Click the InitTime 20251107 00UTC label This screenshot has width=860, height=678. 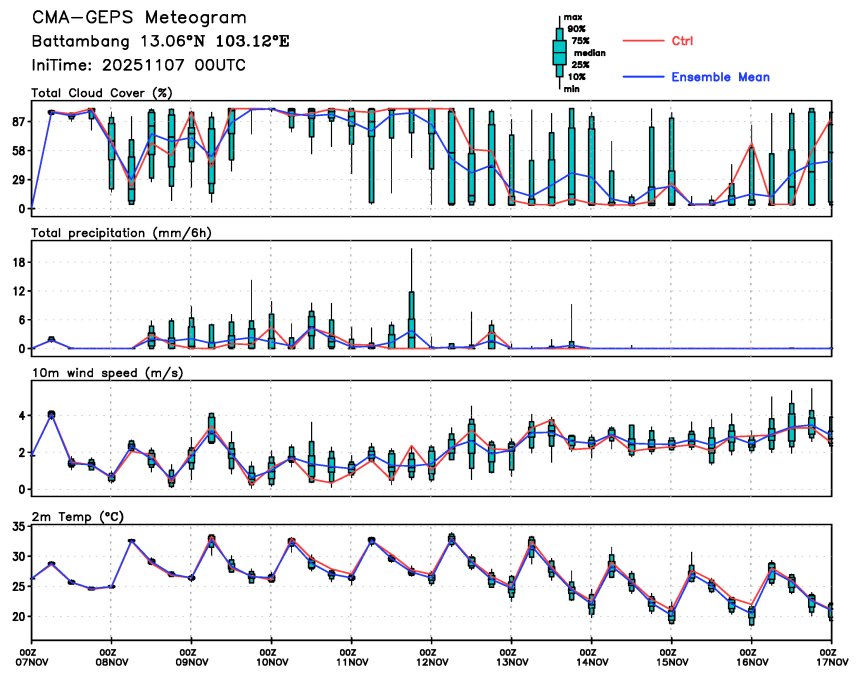pyautogui.click(x=138, y=65)
